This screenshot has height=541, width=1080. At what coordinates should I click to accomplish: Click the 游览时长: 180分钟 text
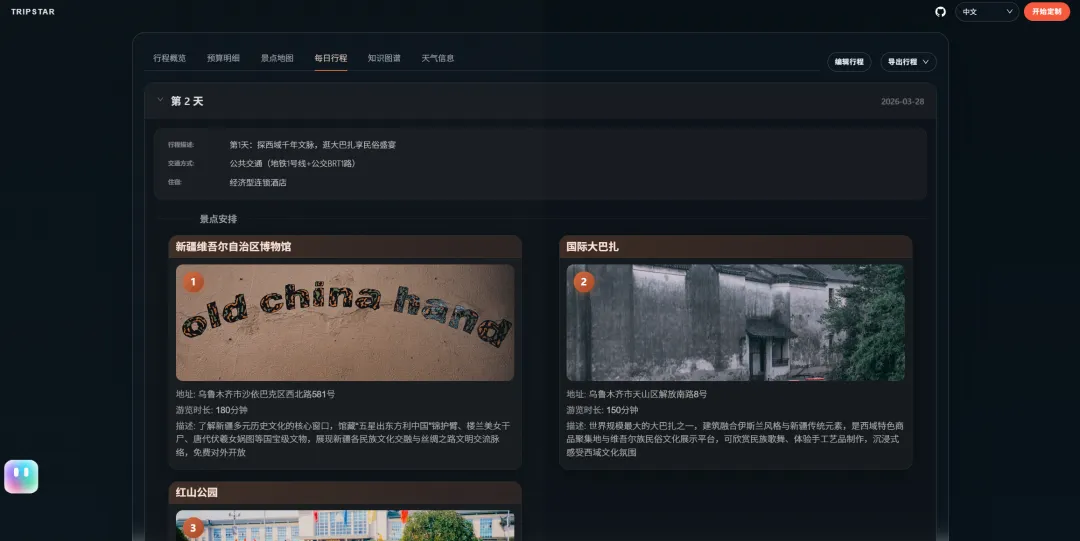[x=211, y=410]
